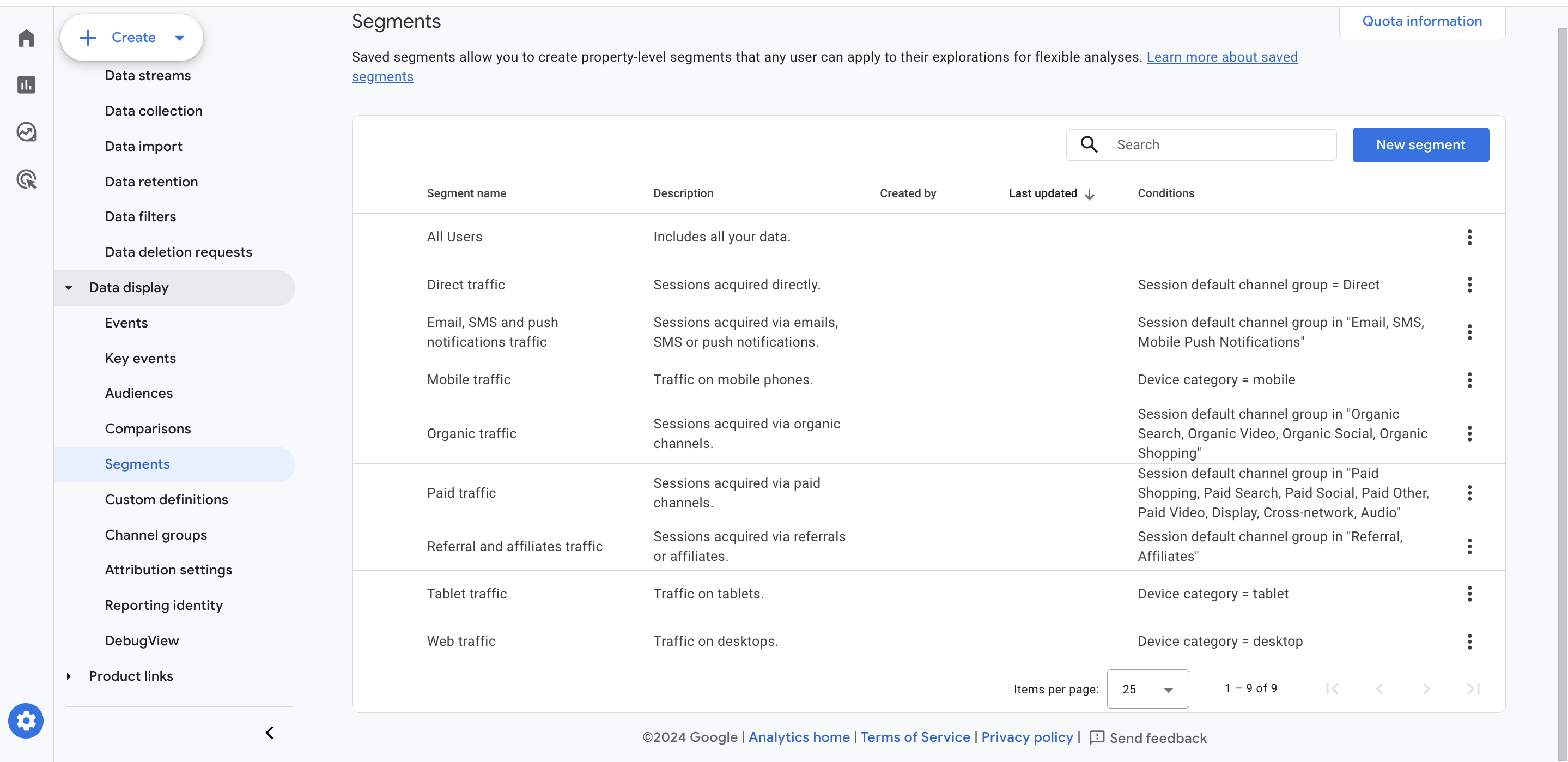
Task: Open more options for Paid traffic row
Action: pos(1469,493)
